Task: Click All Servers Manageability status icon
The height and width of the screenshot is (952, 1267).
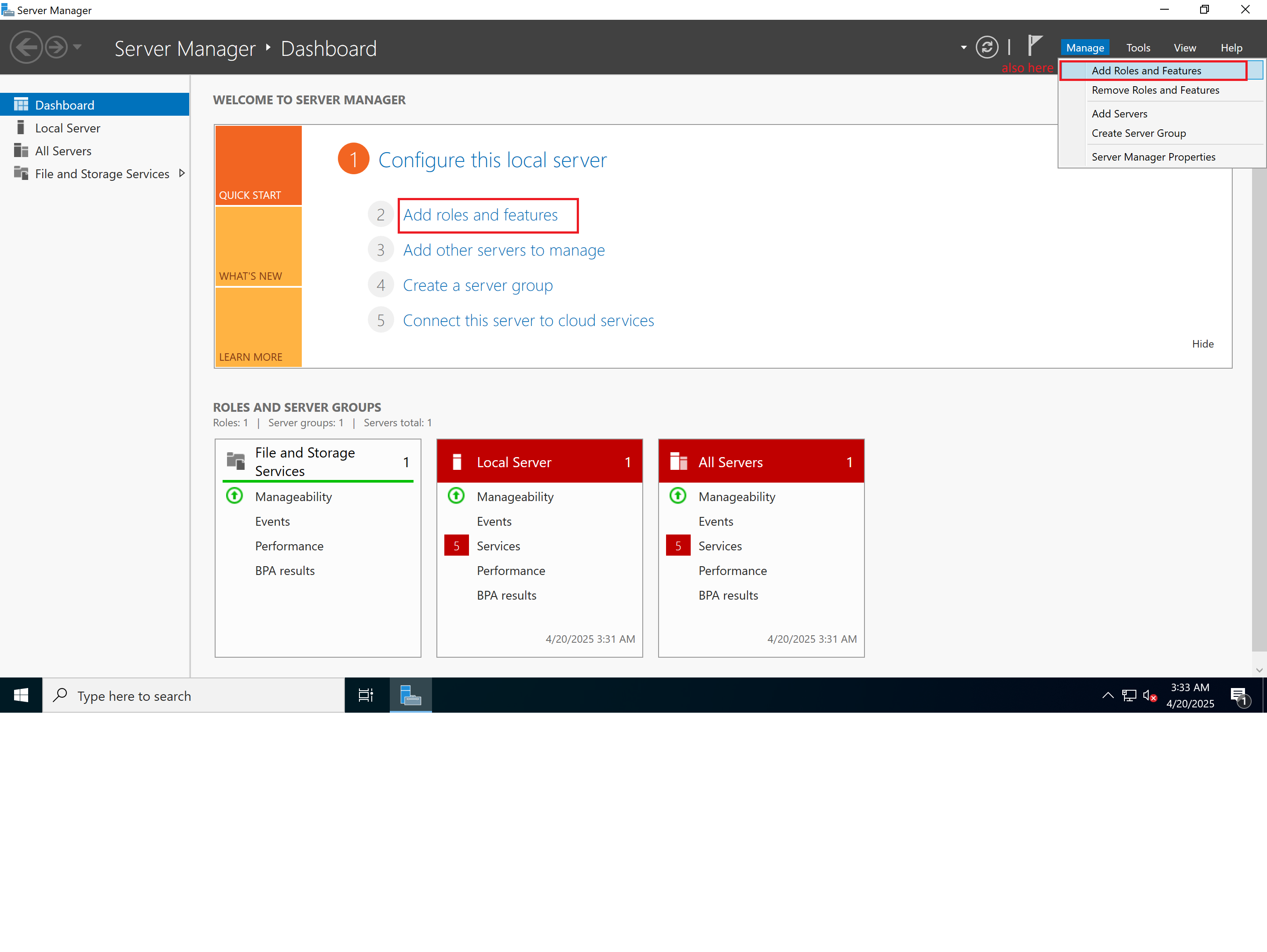Action: [677, 495]
